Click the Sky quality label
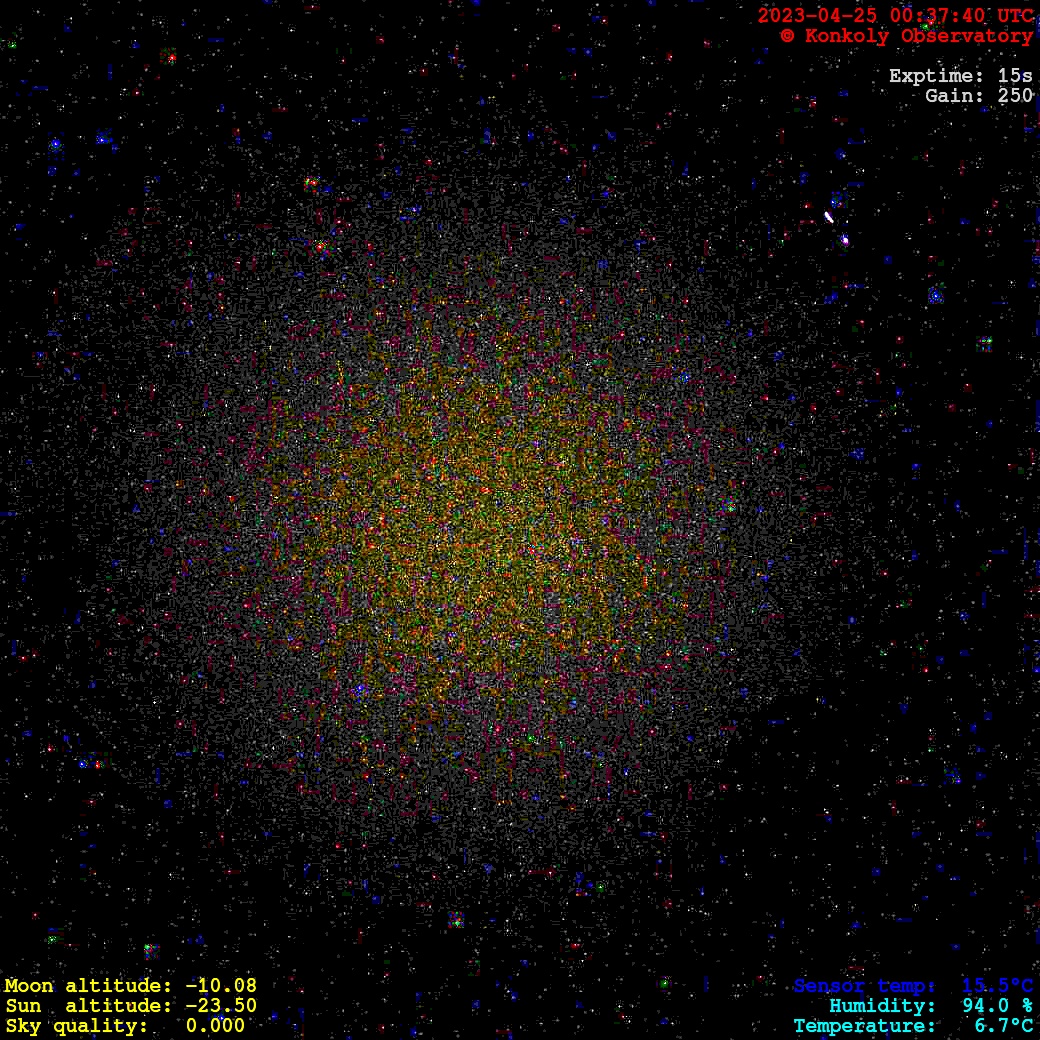Screen dimensions: 1040x1040 [x=76, y=1026]
